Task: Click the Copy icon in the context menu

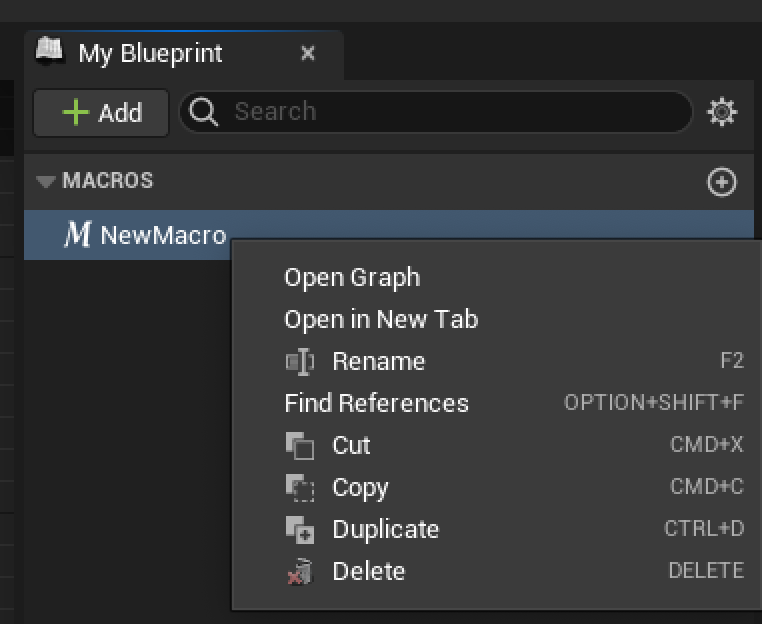Action: (300, 488)
